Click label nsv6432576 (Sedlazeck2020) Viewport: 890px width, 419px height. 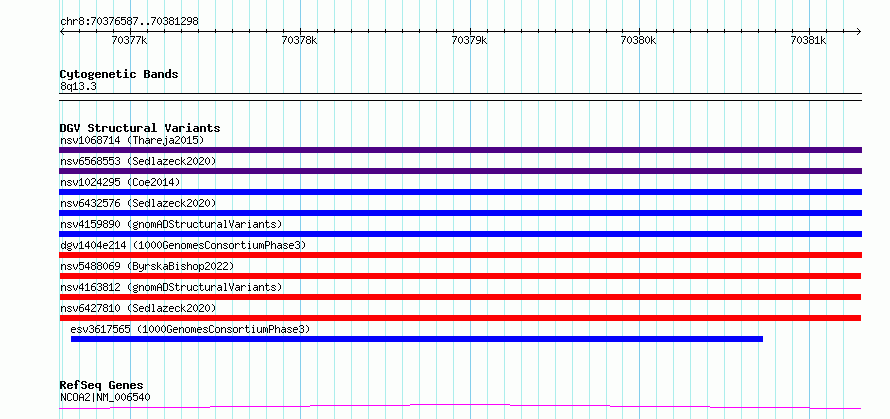138,203
